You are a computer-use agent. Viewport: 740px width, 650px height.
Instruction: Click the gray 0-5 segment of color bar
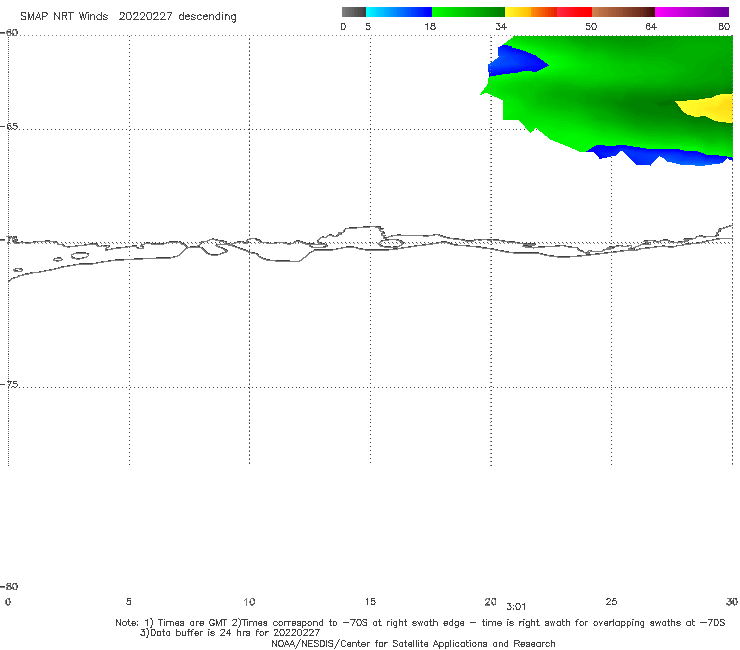coord(354,12)
